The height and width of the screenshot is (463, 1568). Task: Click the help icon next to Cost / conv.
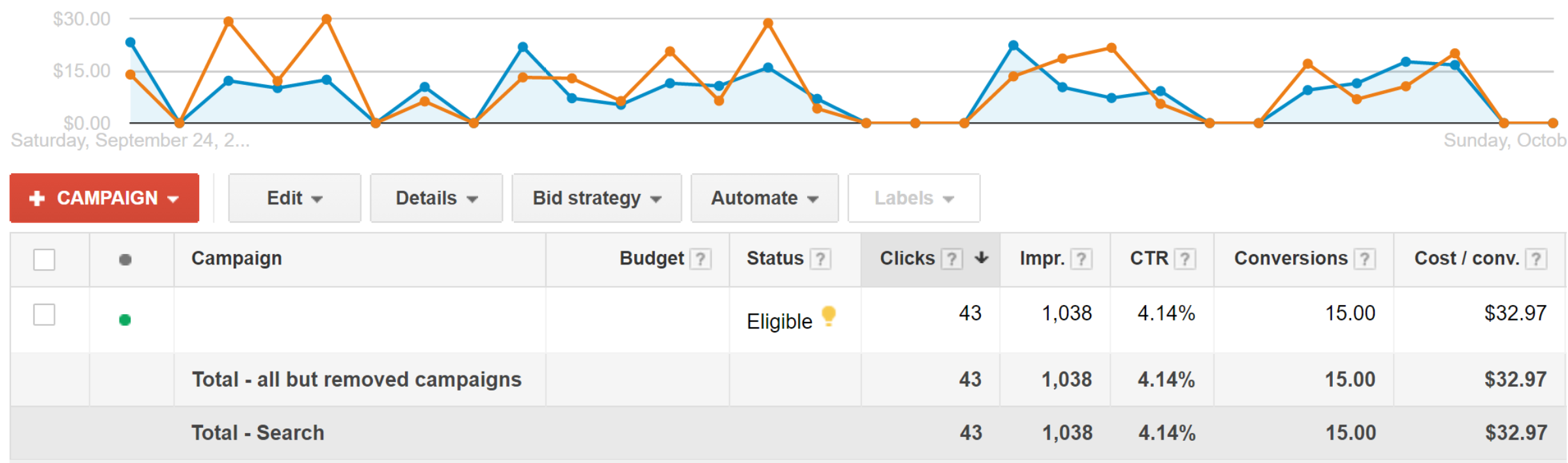[x=1536, y=259]
